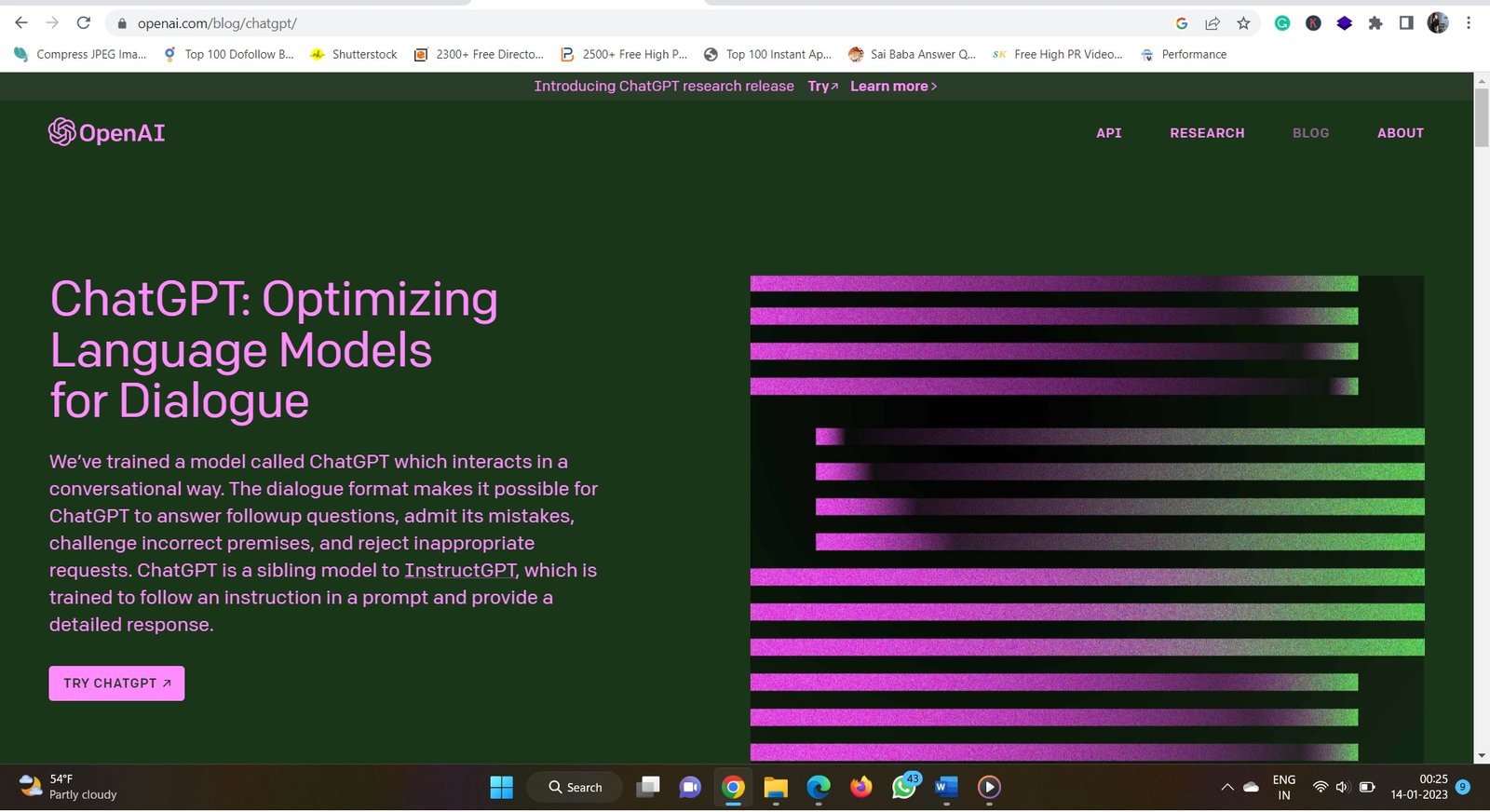Toggle the browser side panel
The width and height of the screenshot is (1490, 812).
tap(1406, 23)
